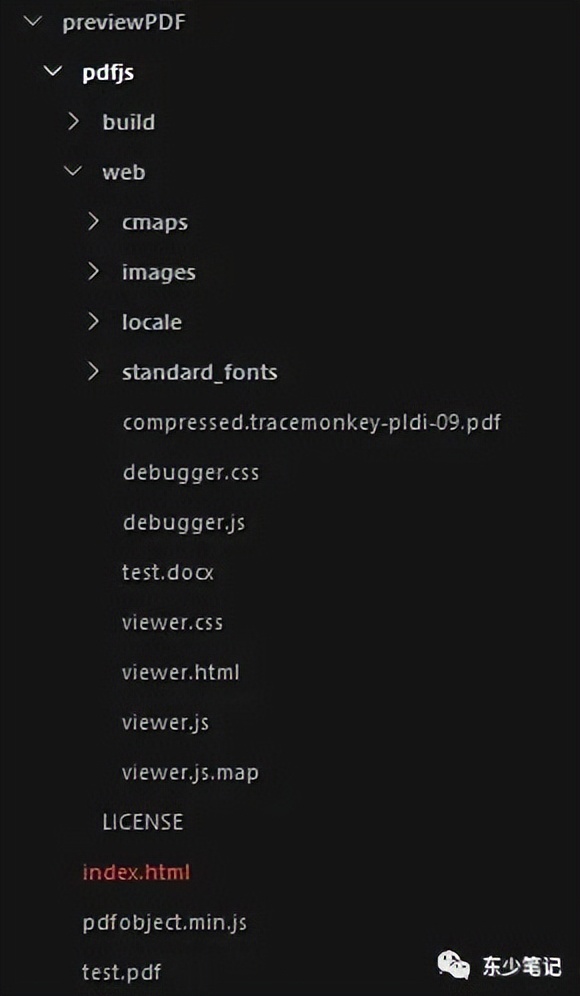580x996 pixels.
Task: Select the viewer.js file
Action: tap(165, 722)
